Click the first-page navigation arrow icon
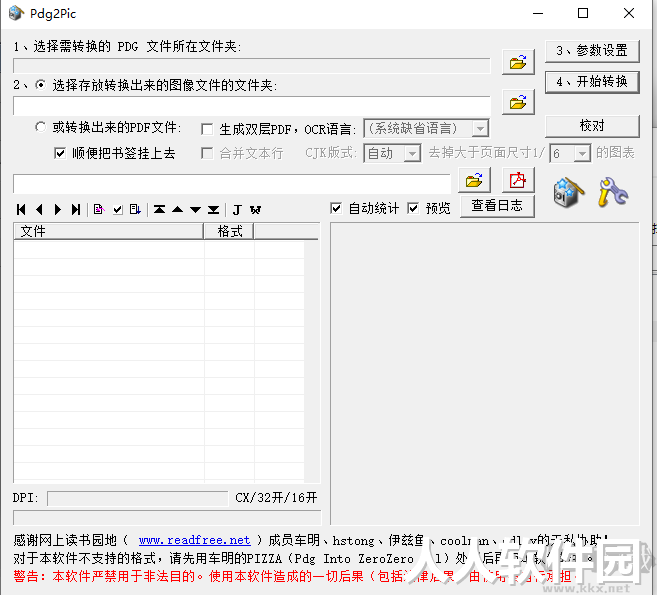Viewport: 657px width, 595px height. (21, 210)
